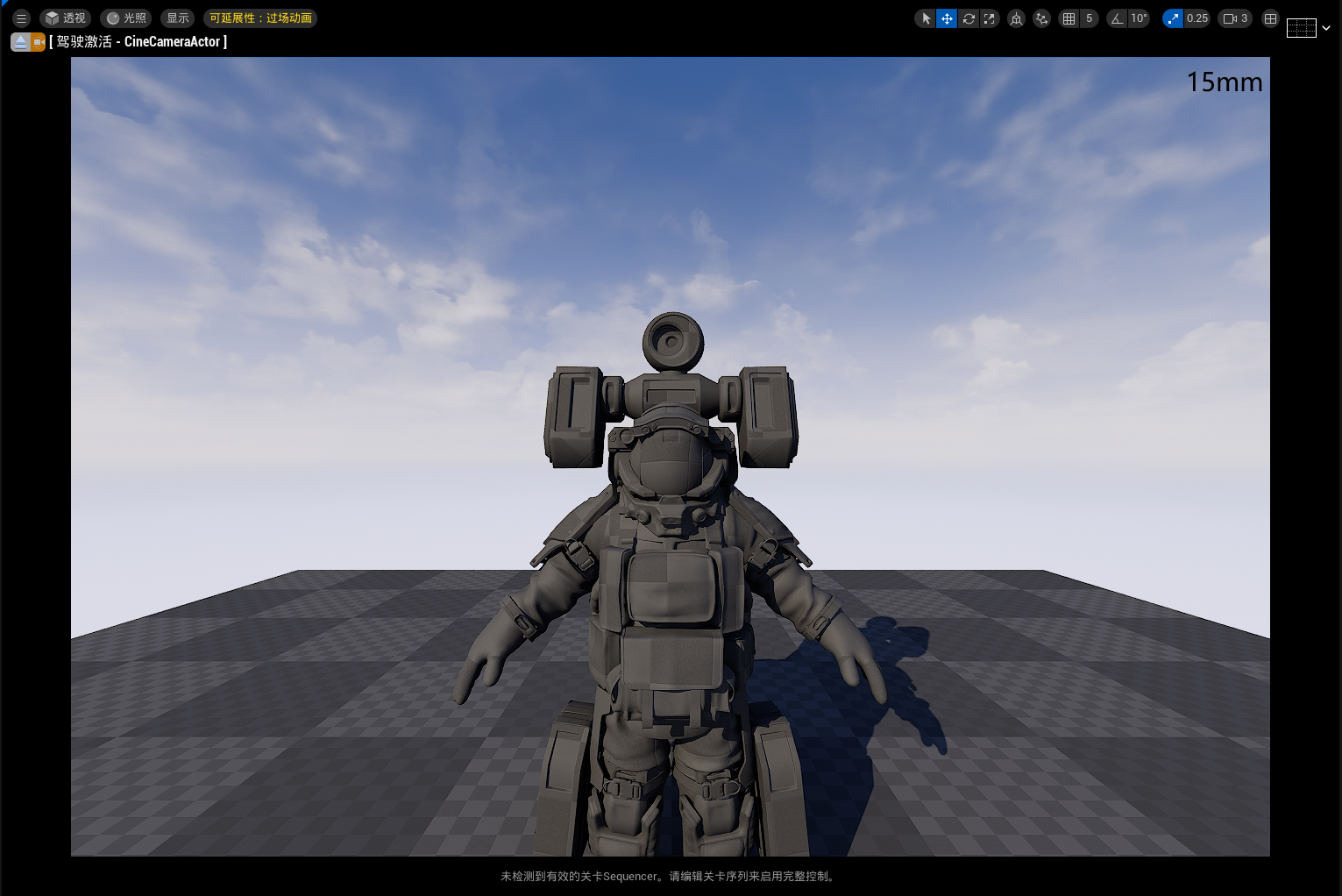
Task: Open the viewport options hamburger menu
Action: (x=22, y=18)
